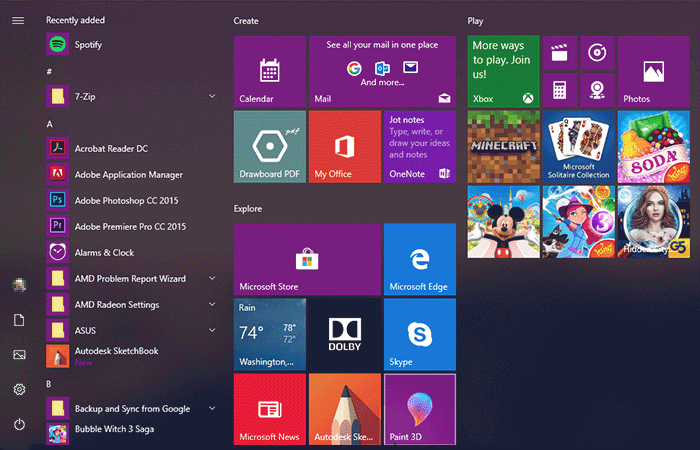This screenshot has height=450, width=700.
Task: Launch the Minecraft tile
Action: click(504, 146)
